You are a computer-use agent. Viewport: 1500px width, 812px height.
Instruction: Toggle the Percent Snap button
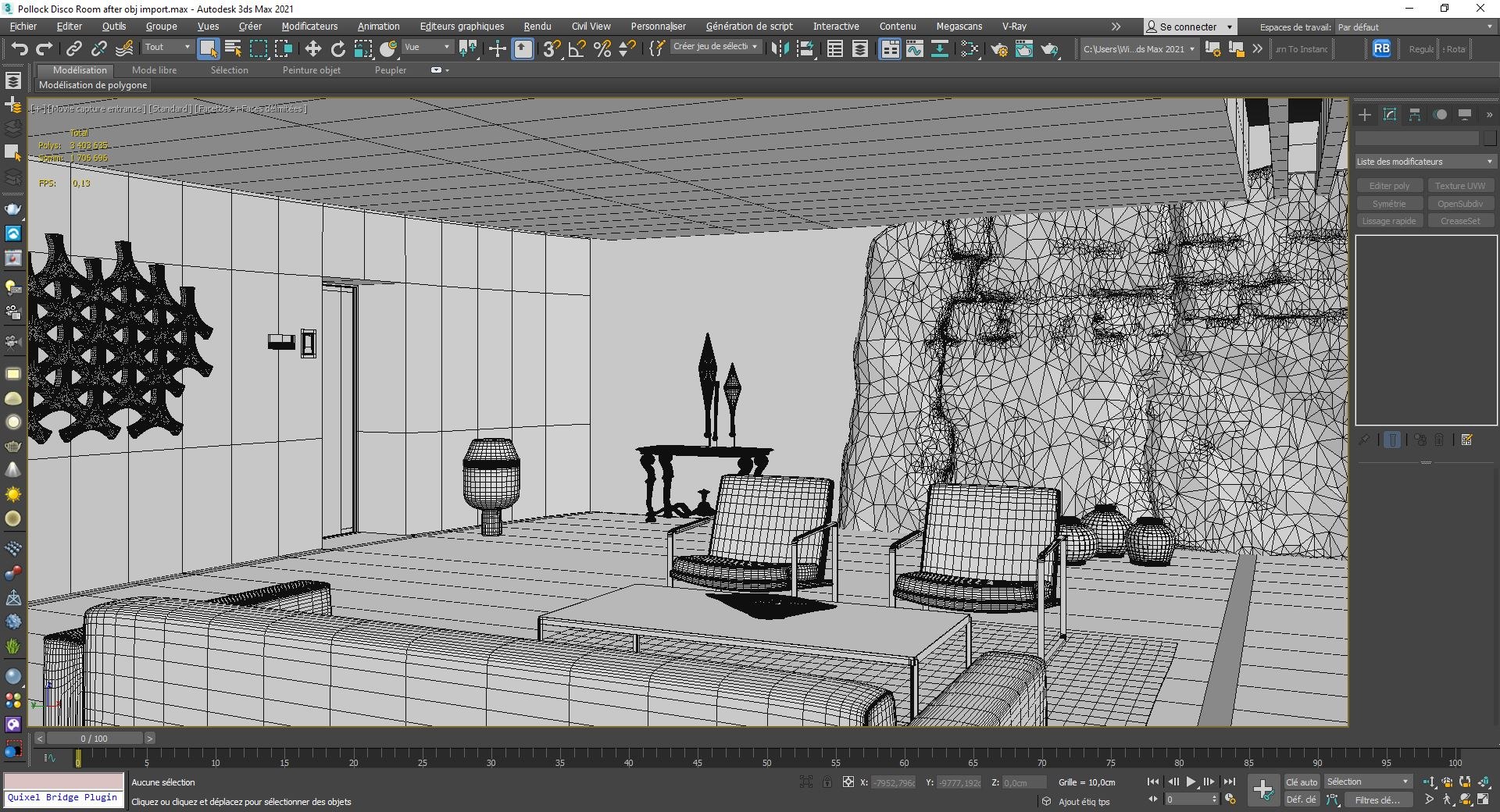pyautogui.click(x=602, y=49)
